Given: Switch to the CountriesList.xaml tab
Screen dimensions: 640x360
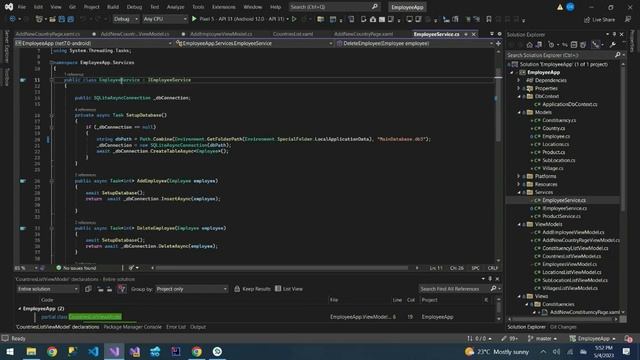Looking at the screenshot, I should coord(293,34).
